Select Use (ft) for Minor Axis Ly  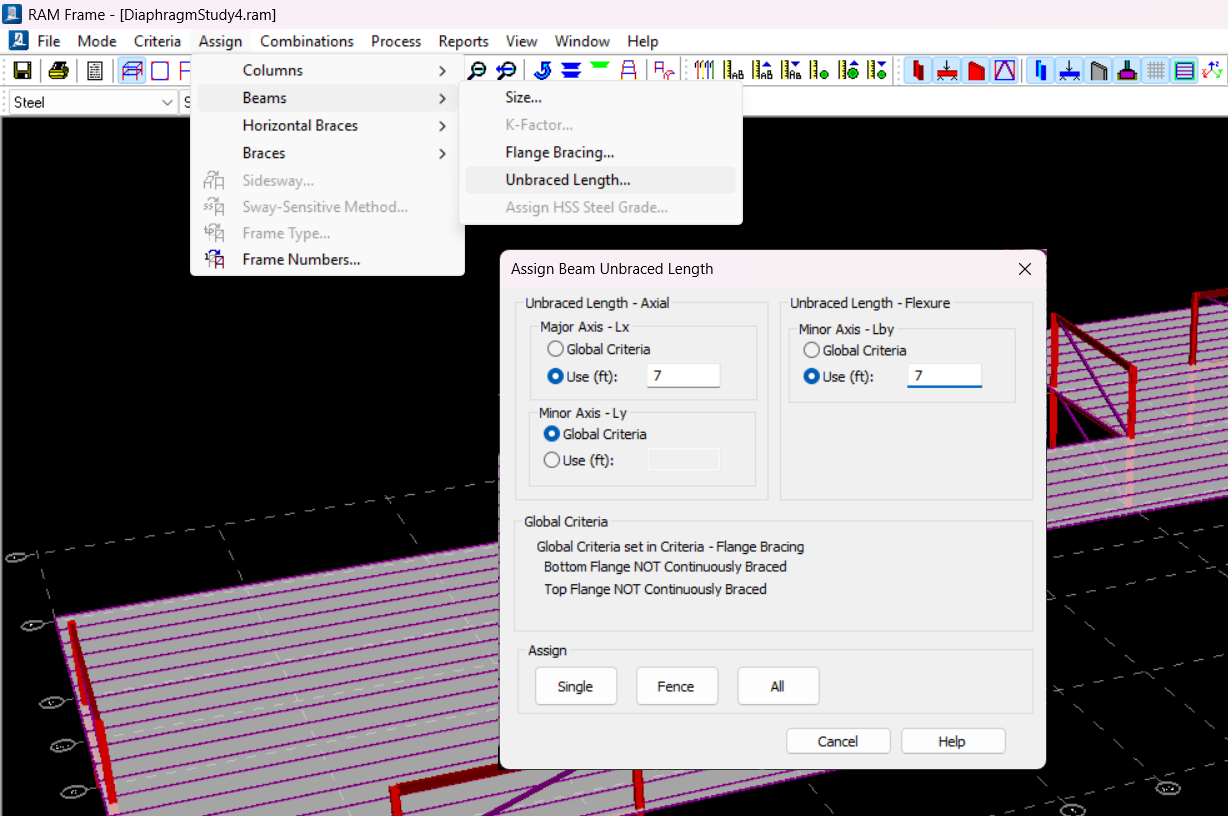553,460
